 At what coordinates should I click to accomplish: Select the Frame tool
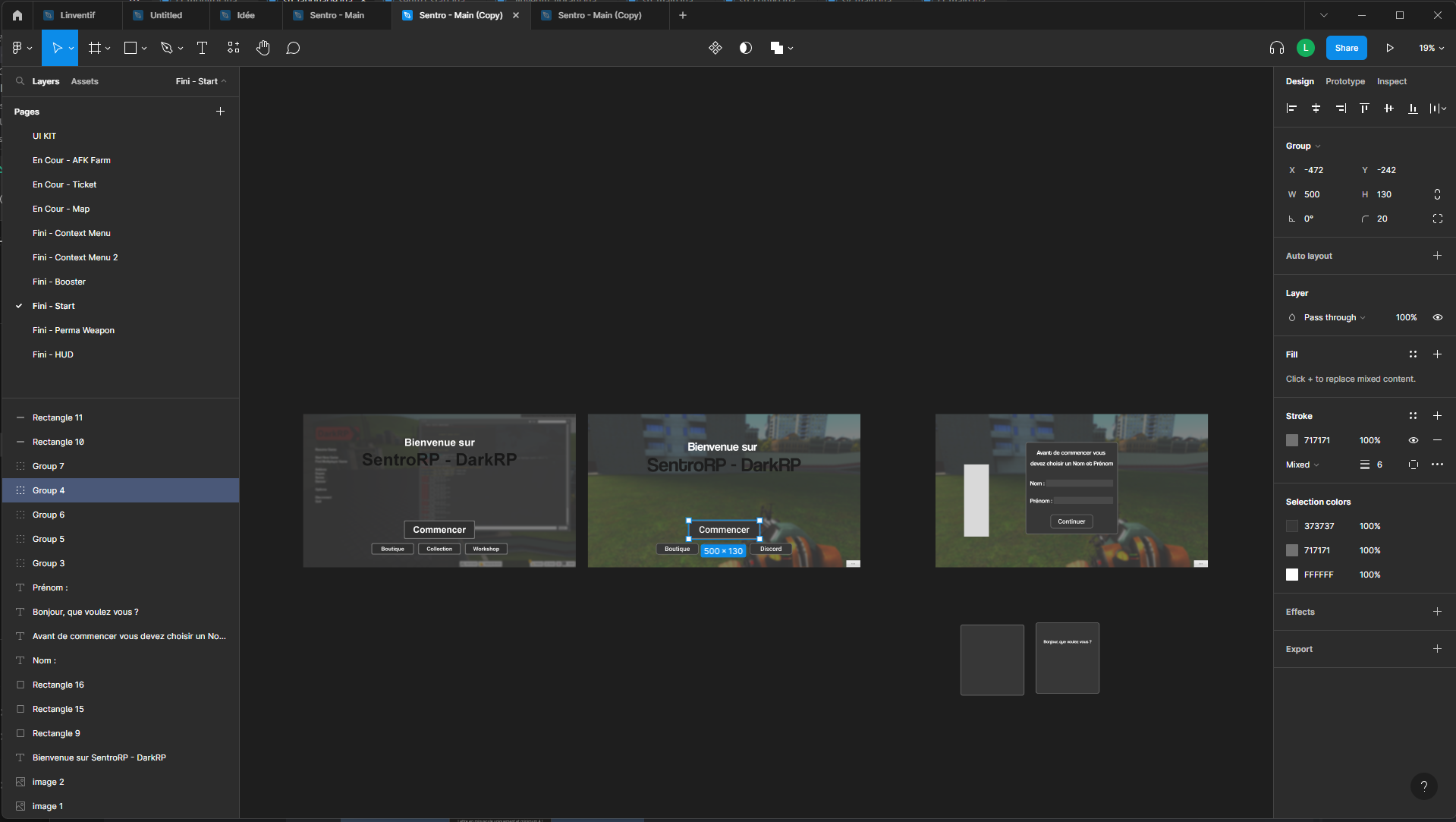(x=94, y=48)
